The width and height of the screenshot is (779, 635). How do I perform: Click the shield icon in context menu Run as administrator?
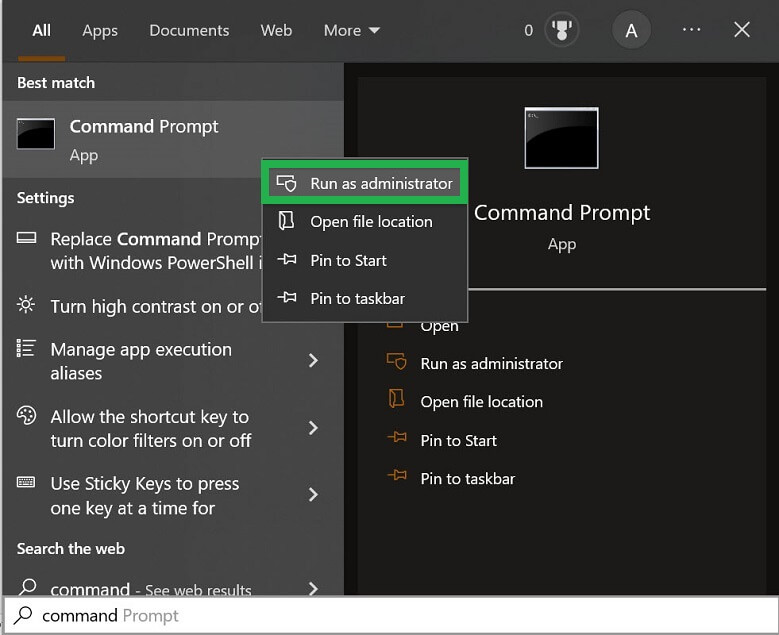[x=287, y=183]
